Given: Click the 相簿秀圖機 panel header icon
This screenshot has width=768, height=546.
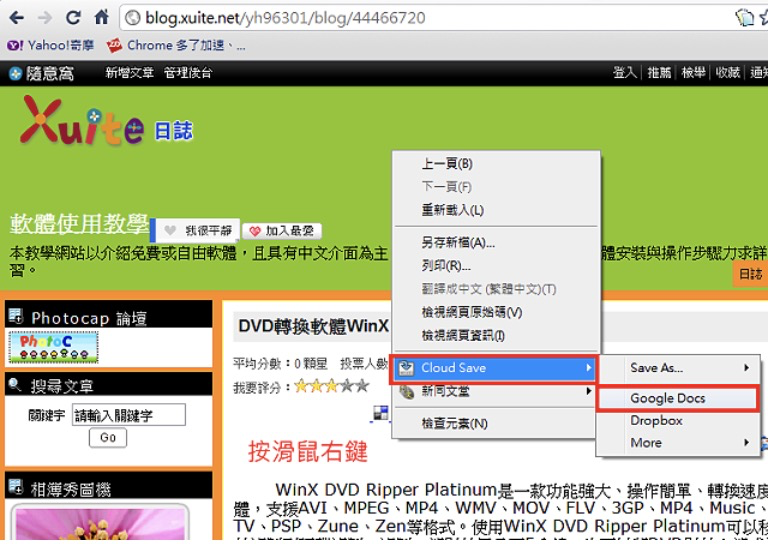Looking at the screenshot, I should pyautogui.click(x=16, y=487).
